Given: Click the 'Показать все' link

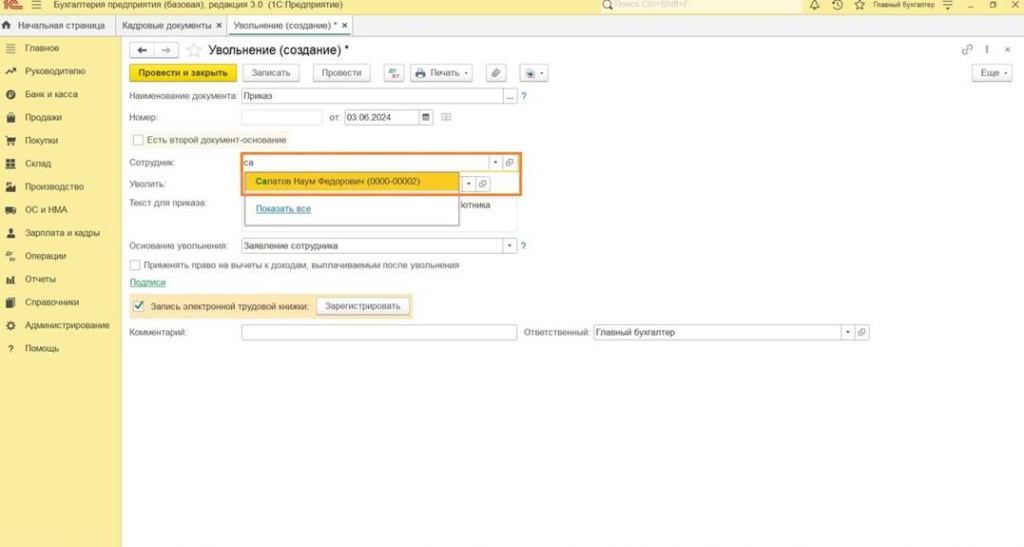Looking at the screenshot, I should pyautogui.click(x=283, y=209).
